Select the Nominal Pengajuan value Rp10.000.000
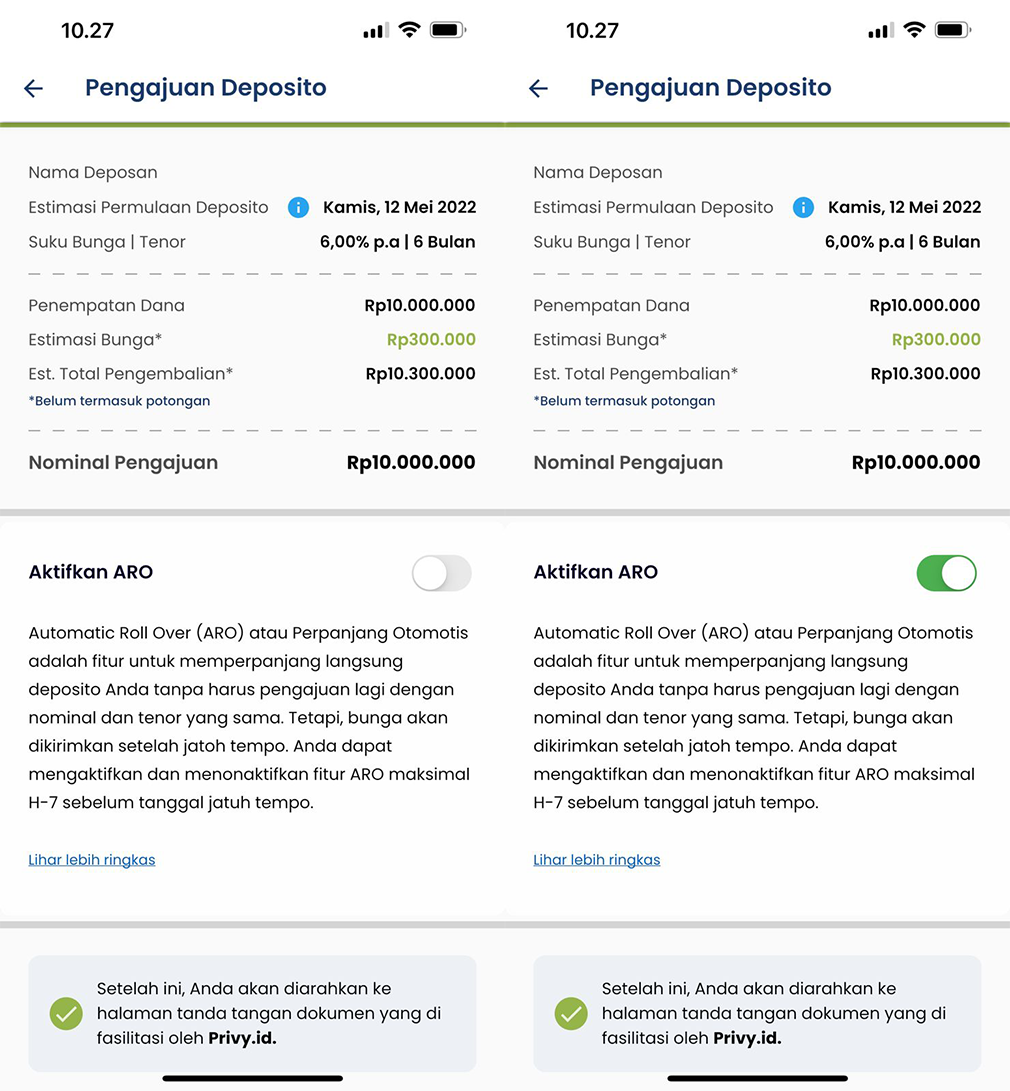The width and height of the screenshot is (1010, 1091). coord(411,462)
